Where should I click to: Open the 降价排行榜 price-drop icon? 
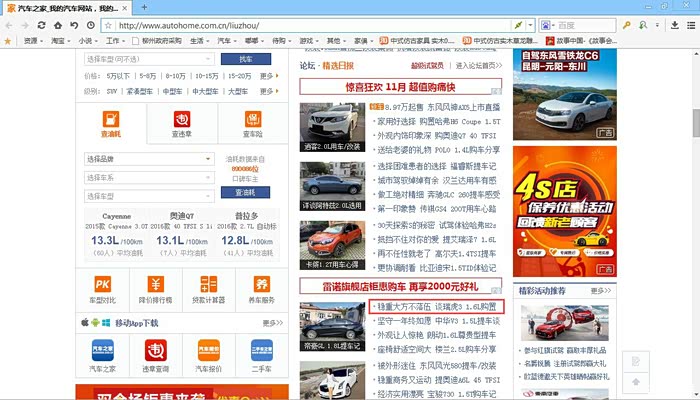point(156,285)
